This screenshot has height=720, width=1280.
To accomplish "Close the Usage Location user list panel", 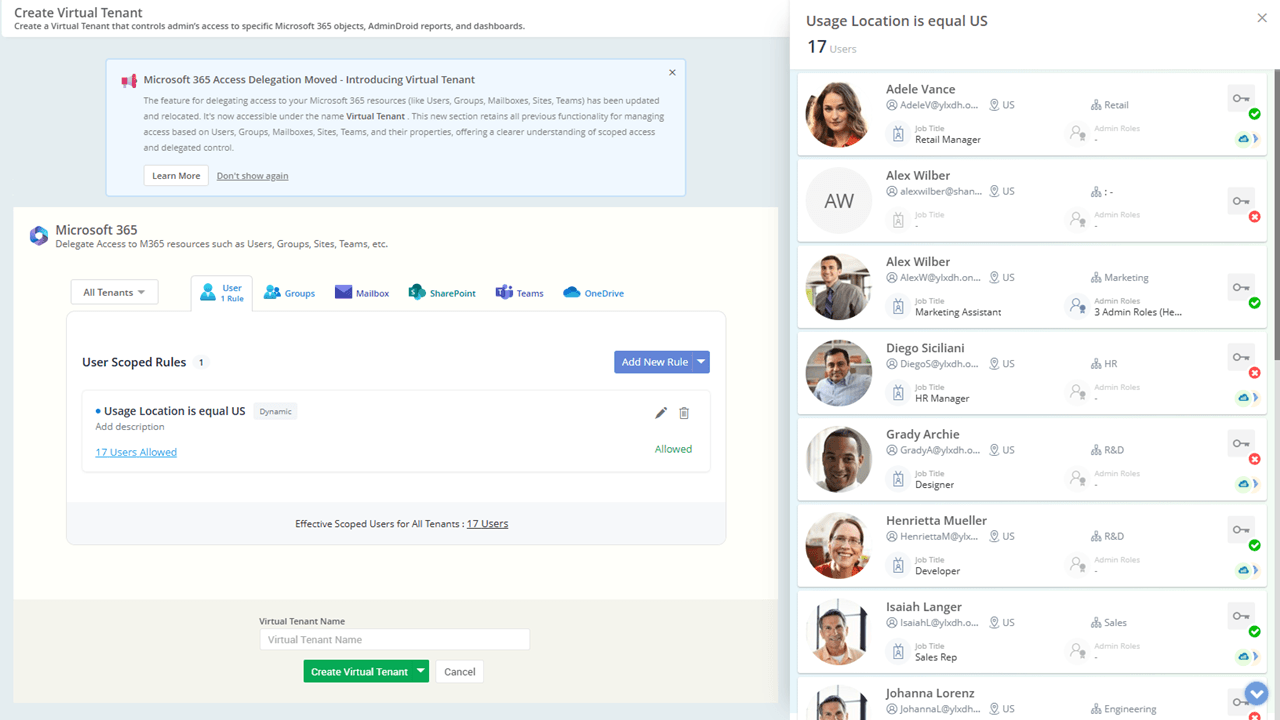I will click(1262, 18).
